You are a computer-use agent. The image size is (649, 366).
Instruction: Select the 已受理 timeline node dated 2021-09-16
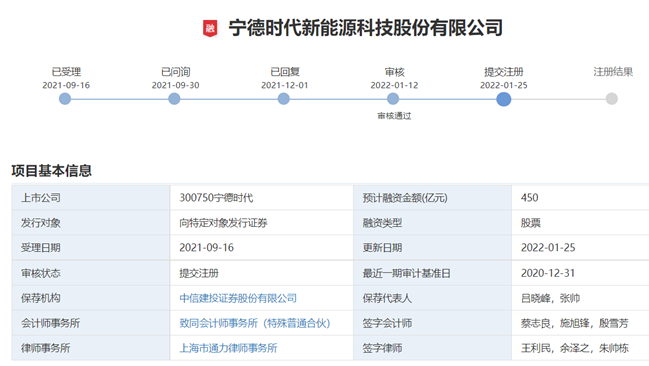coord(65,99)
